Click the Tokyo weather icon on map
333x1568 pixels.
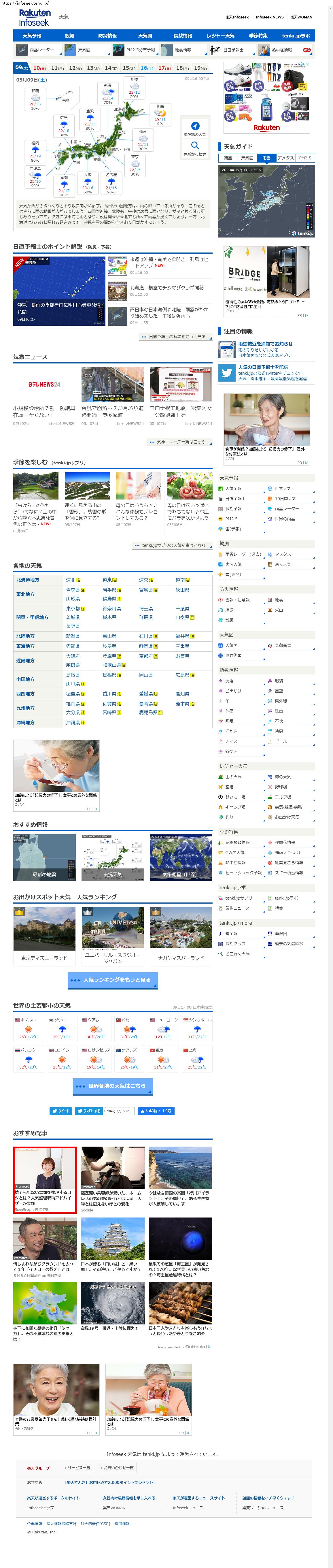point(135,164)
